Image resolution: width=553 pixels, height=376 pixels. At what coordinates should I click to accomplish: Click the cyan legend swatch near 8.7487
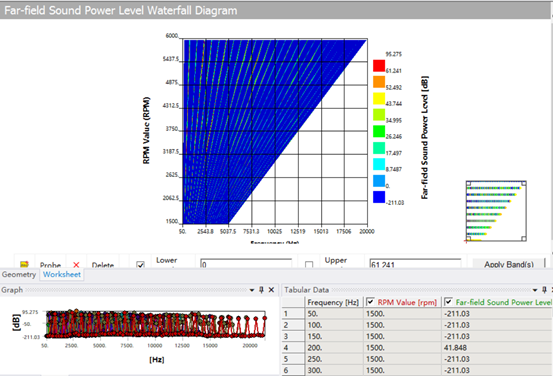[379, 164]
